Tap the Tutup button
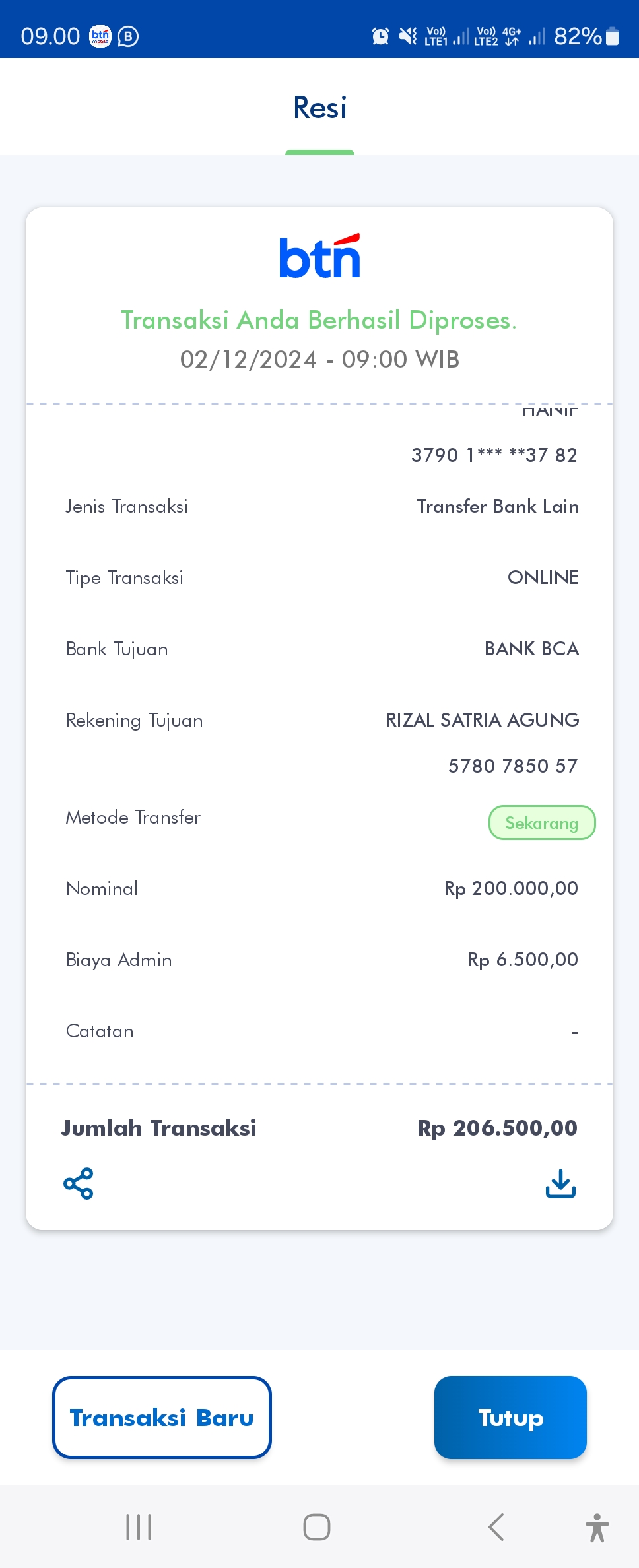 (x=510, y=1418)
